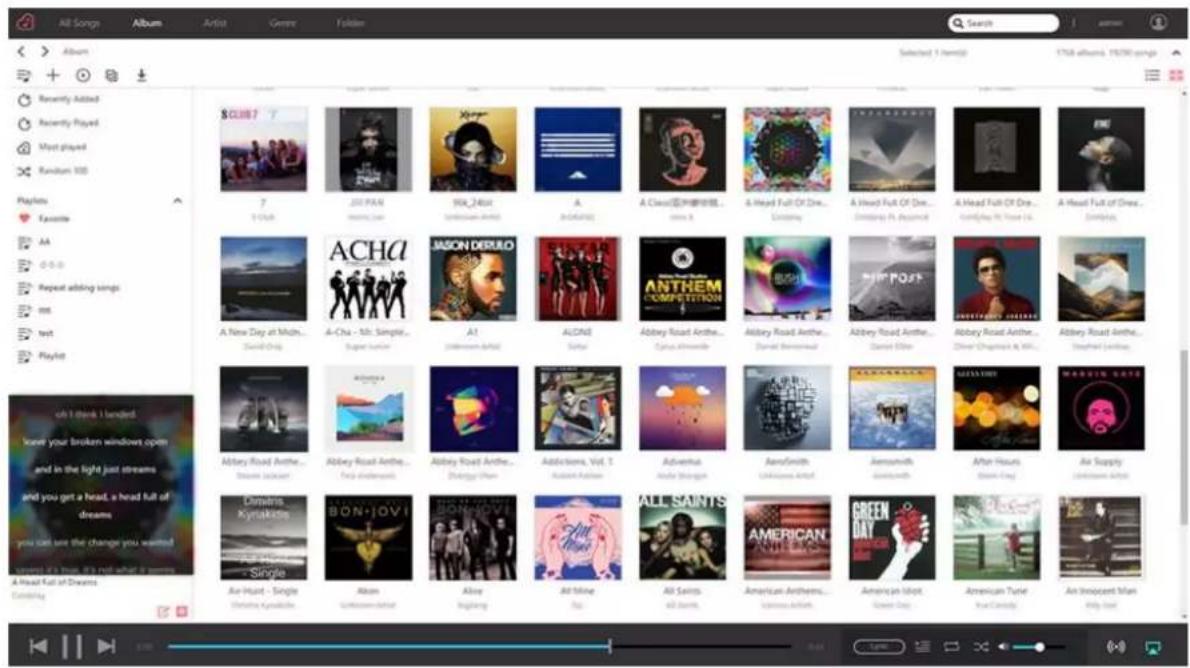This screenshot has height=668, width=1190.
Task: Toggle repeat mode
Action: [x=952, y=647]
